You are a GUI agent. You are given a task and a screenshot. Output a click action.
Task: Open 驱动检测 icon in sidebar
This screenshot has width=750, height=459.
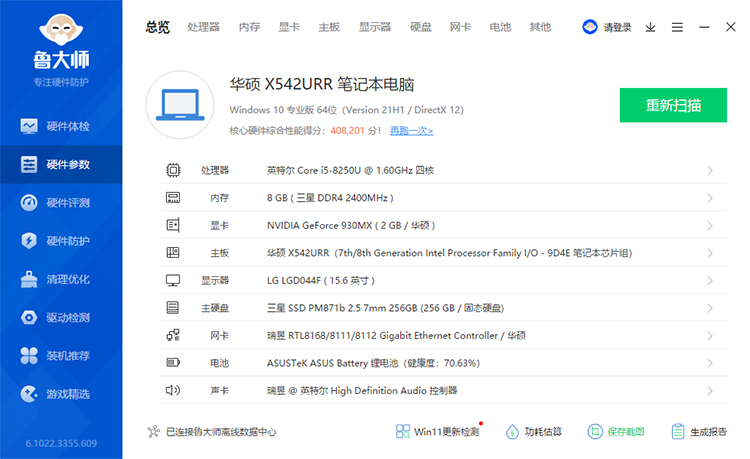29,317
